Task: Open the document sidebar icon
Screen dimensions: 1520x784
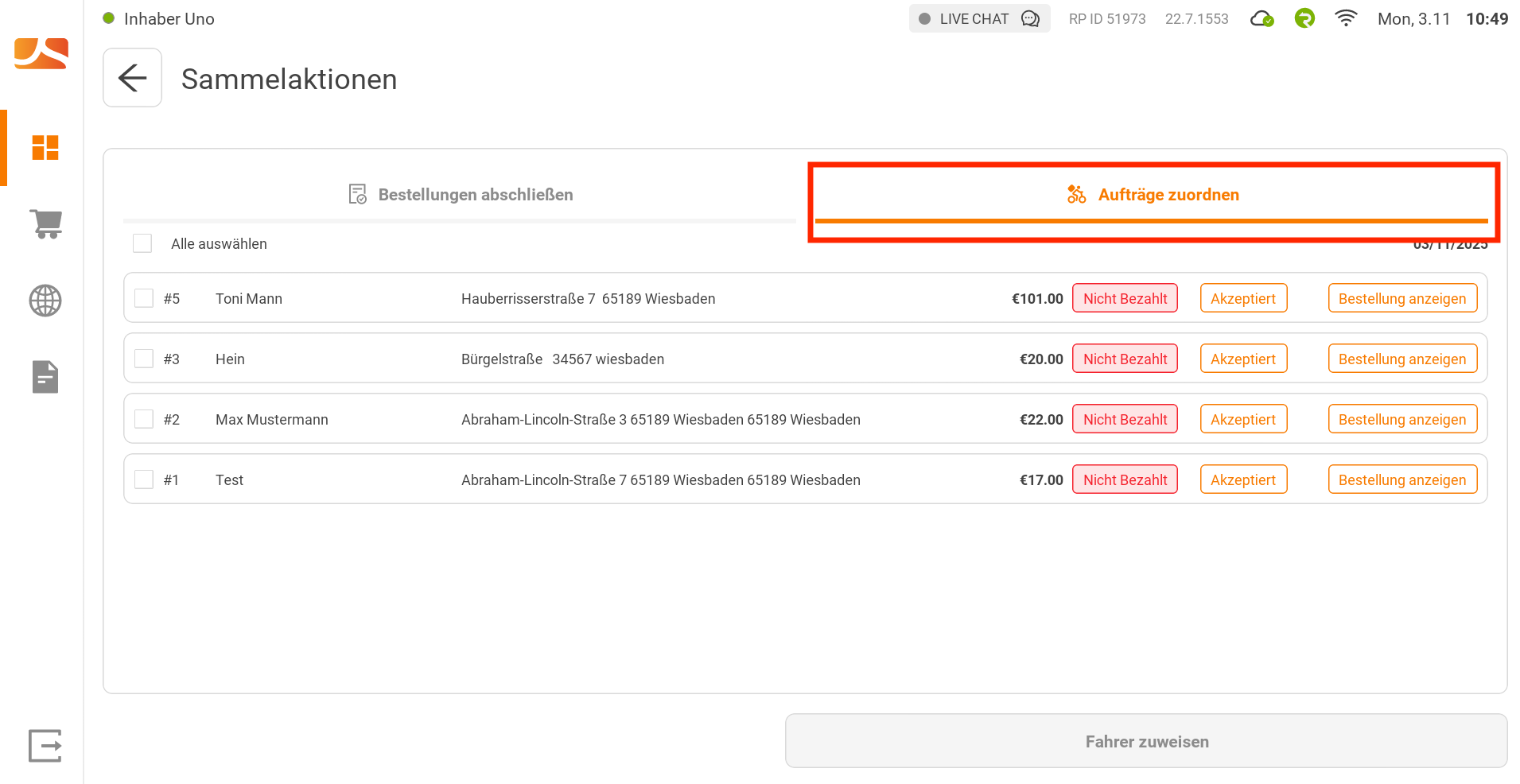Action: pyautogui.click(x=45, y=377)
